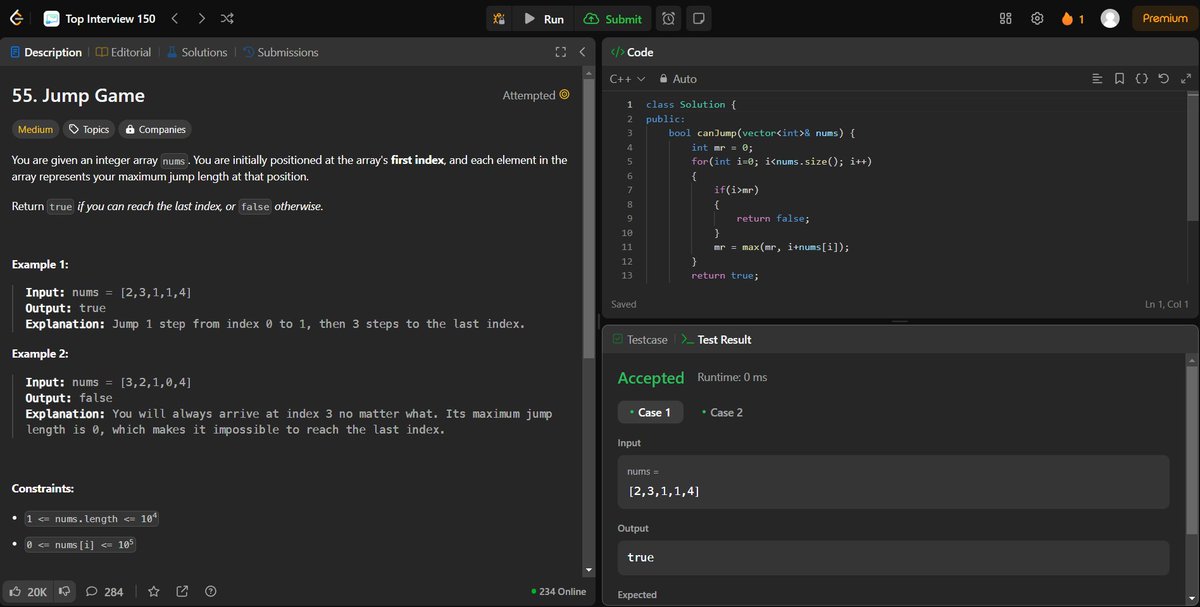Open the 284 comments
This screenshot has width=1200, height=607.
[105, 591]
